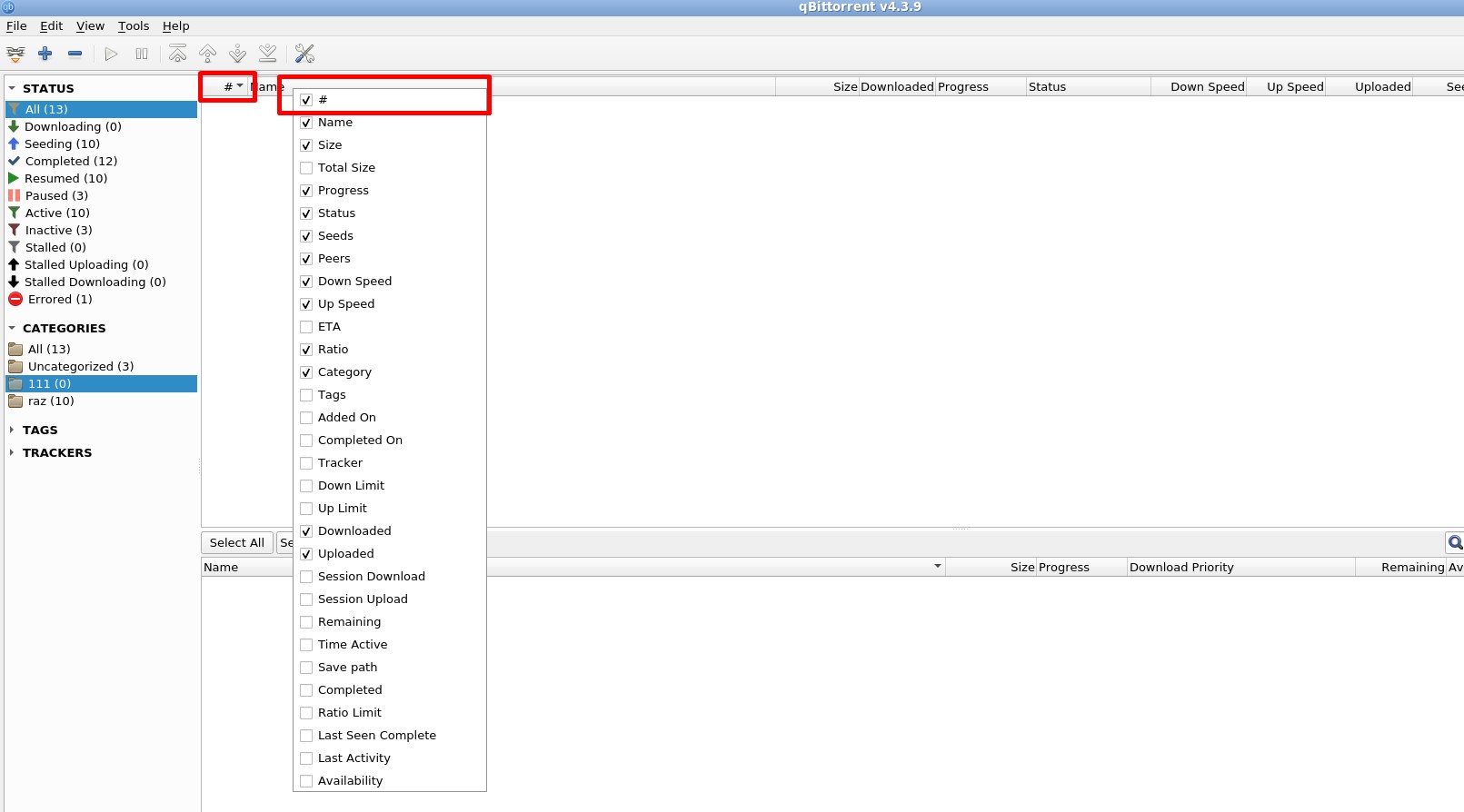Sort by Status column header
Screen dimensions: 1464x812
pyautogui.click(x=1088, y=86)
